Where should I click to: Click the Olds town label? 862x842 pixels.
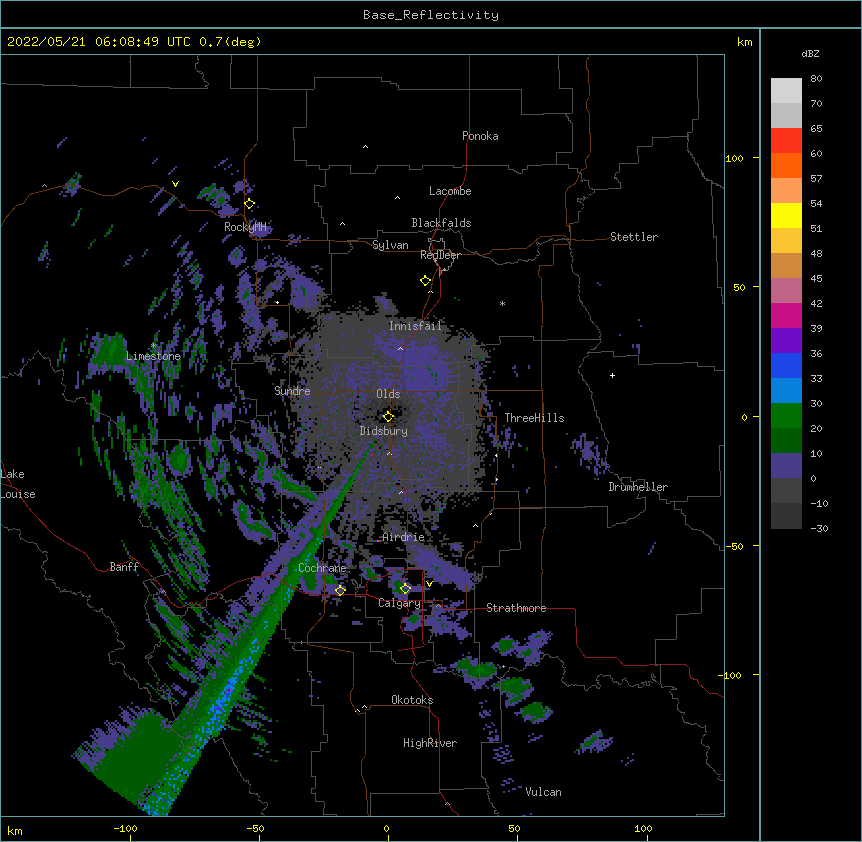tap(388, 394)
